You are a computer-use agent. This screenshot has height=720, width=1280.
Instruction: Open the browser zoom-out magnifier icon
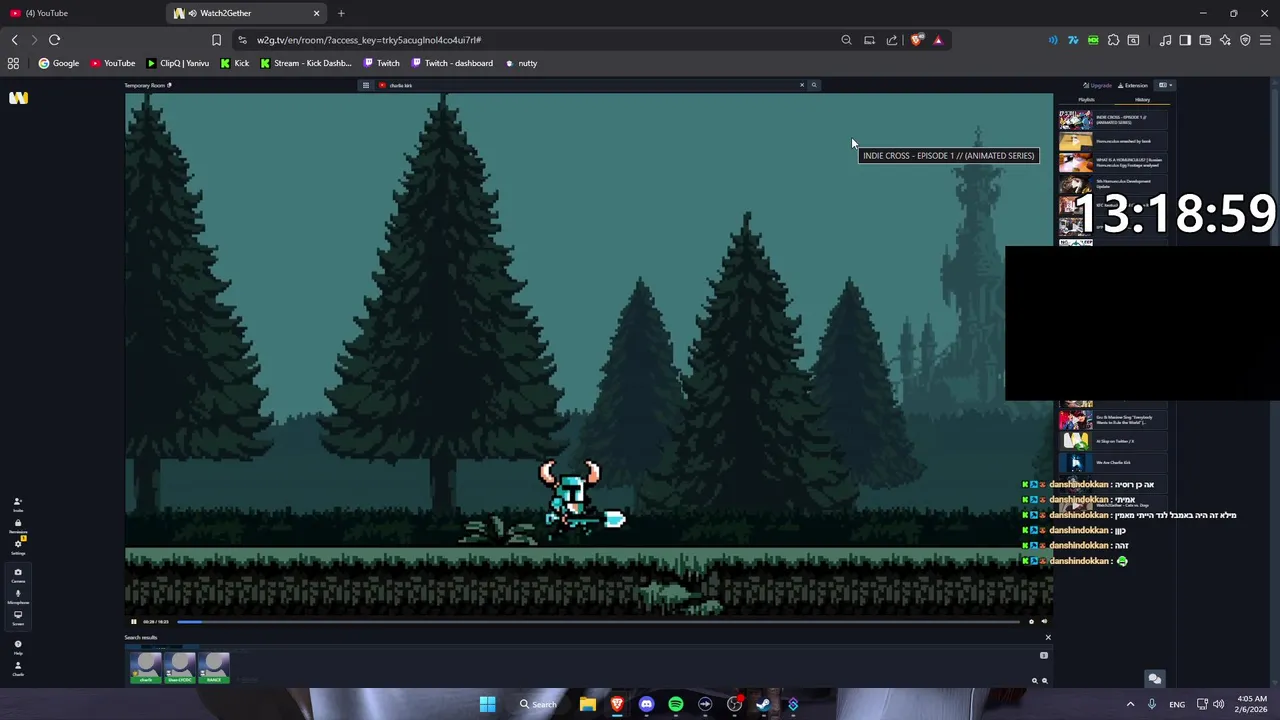[846, 40]
